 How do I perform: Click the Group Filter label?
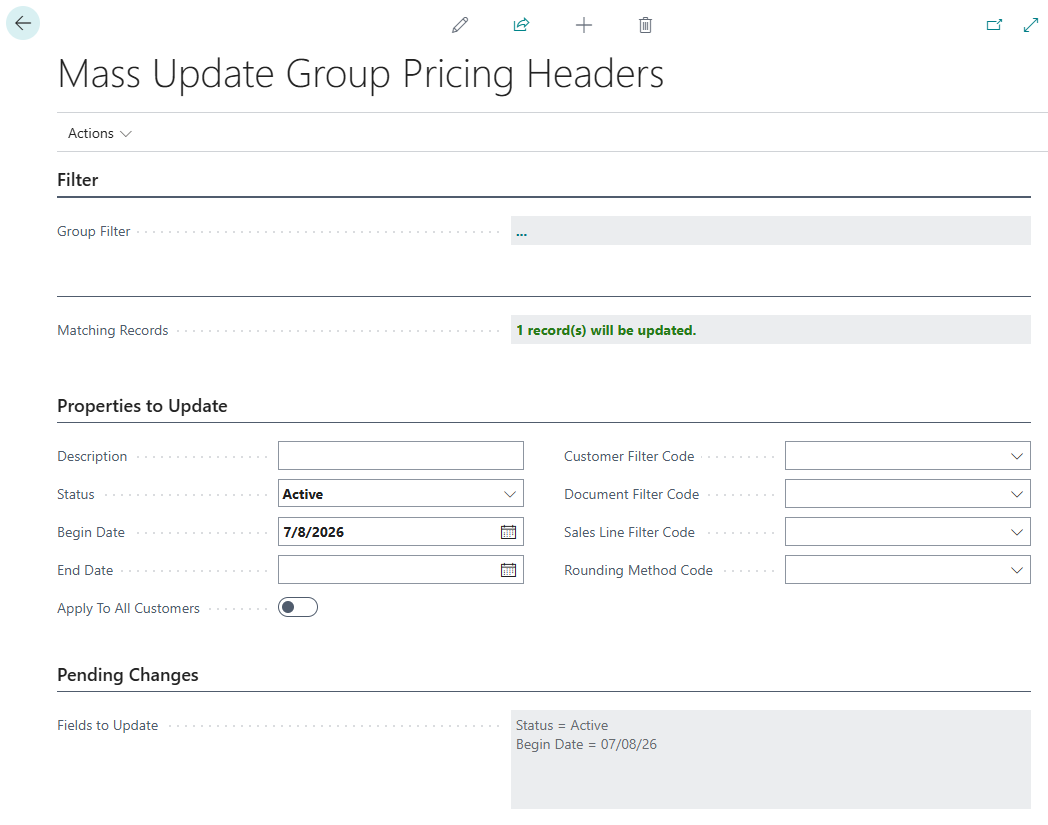pos(94,231)
